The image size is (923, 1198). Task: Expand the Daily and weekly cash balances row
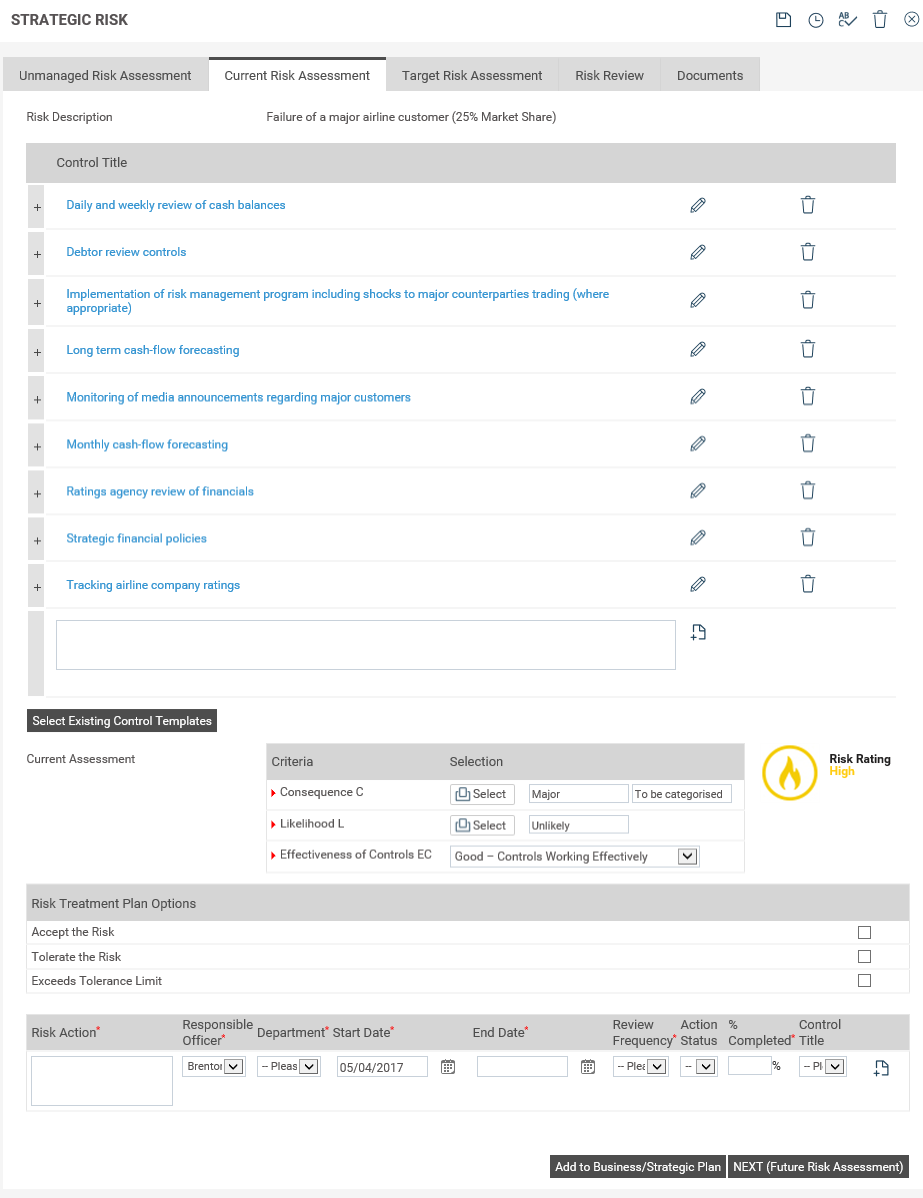36,206
